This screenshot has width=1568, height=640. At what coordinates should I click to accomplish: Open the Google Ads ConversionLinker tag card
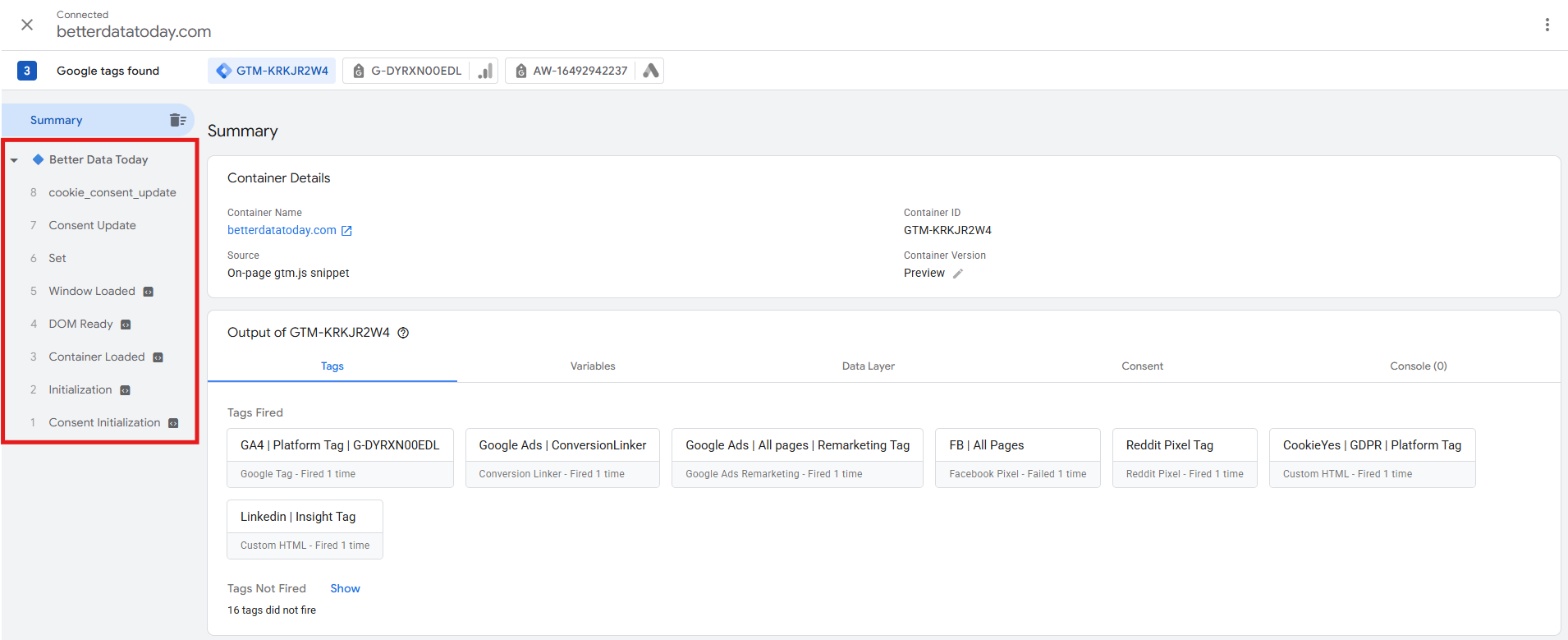562,458
